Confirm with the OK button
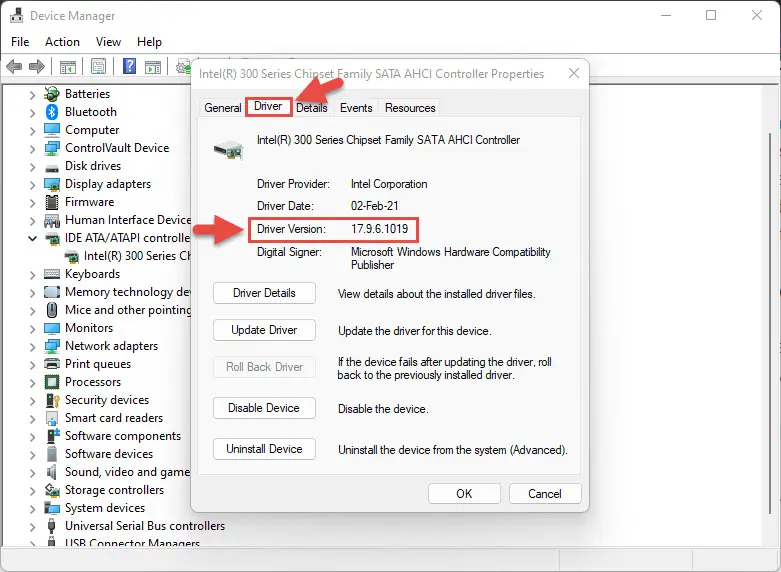This screenshot has height=572, width=781. tap(464, 493)
